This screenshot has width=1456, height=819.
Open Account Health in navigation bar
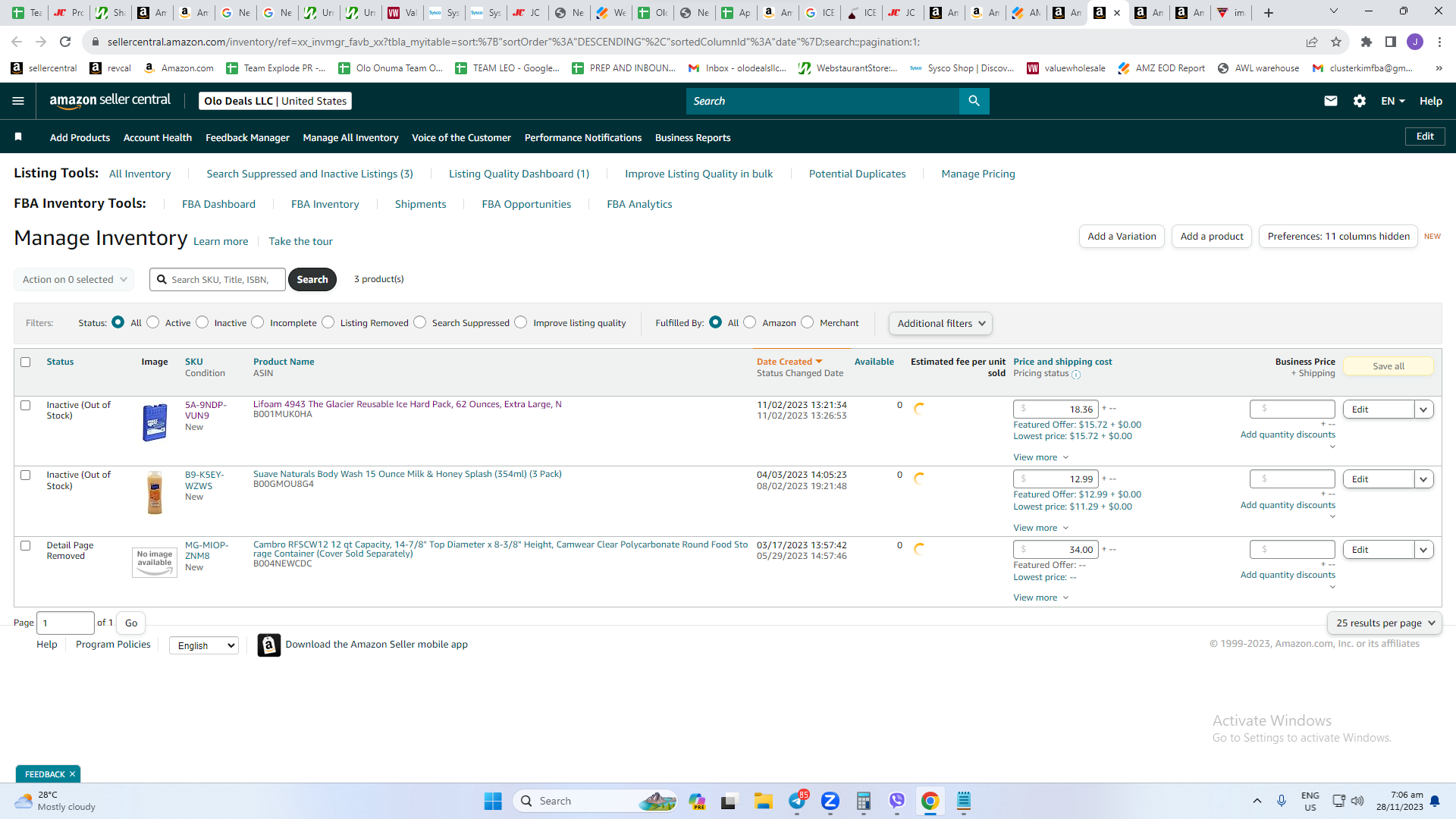click(158, 137)
